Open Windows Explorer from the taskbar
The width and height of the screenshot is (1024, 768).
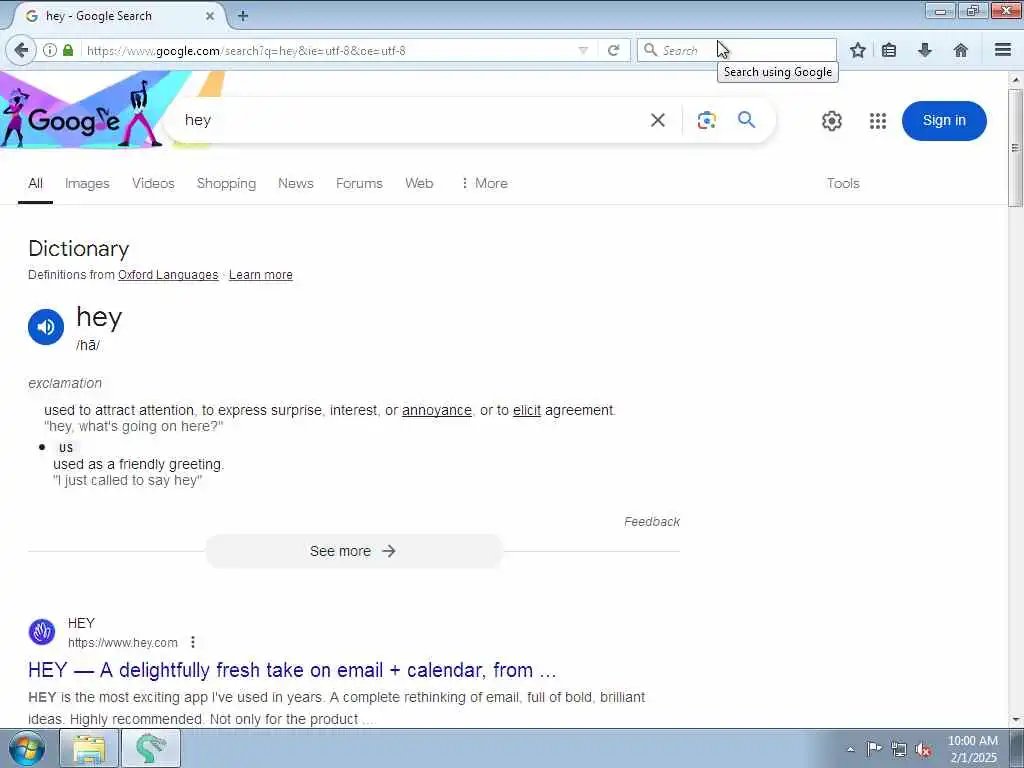(x=89, y=748)
